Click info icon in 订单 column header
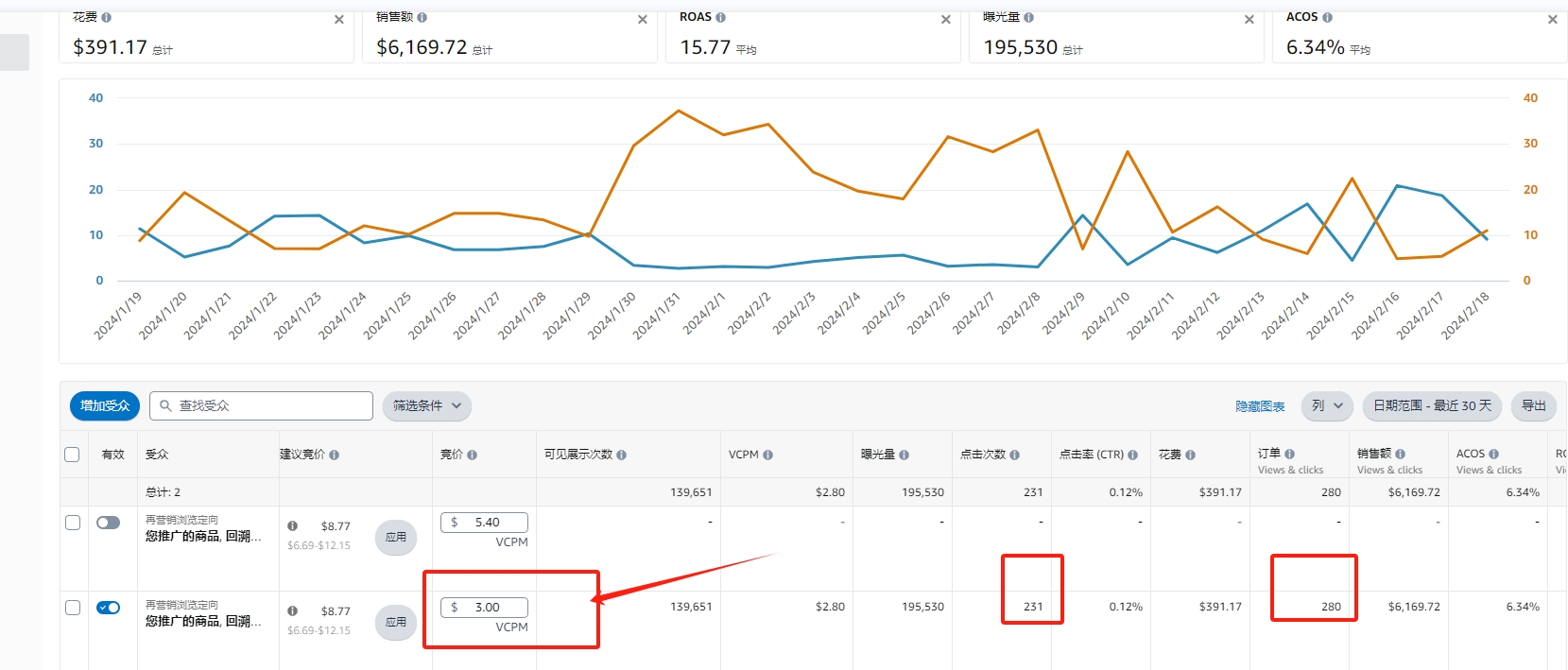 [x=1290, y=454]
